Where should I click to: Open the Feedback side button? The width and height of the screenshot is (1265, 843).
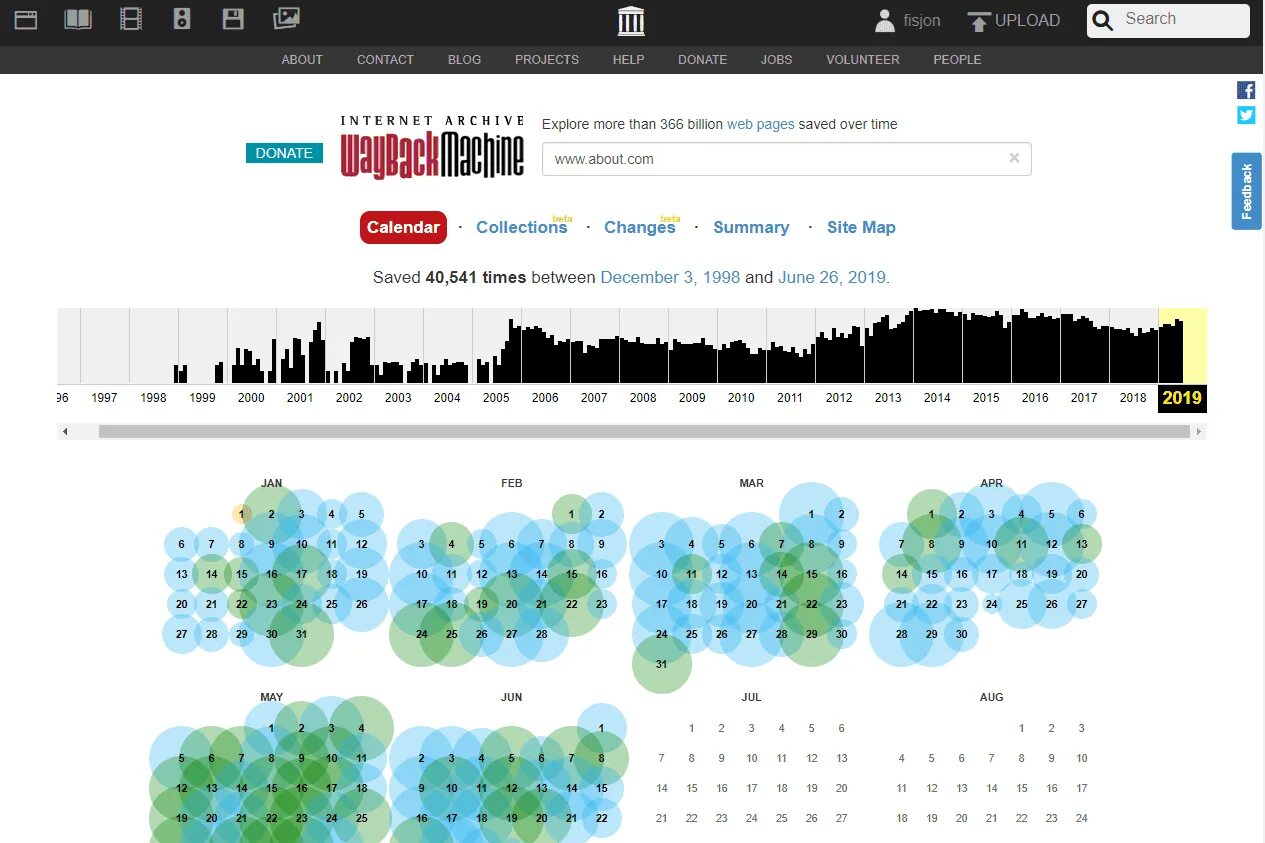click(x=1246, y=191)
